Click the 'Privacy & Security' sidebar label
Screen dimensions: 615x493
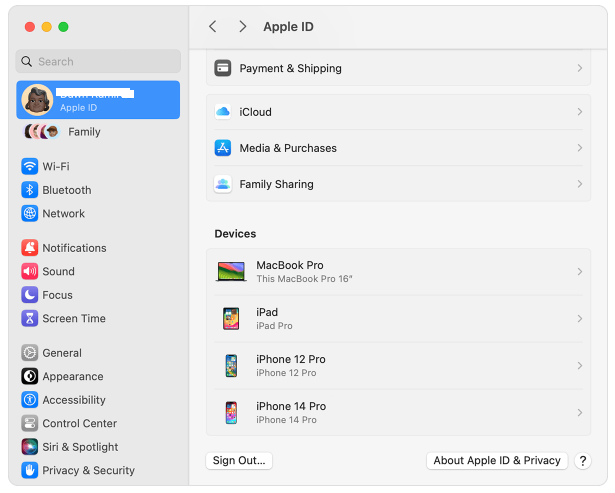point(89,470)
